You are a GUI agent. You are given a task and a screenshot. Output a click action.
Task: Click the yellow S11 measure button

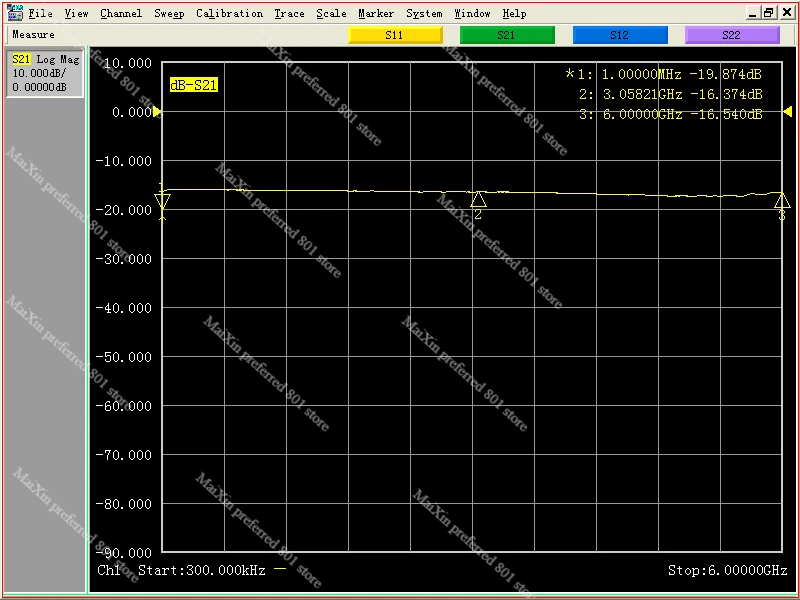[x=395, y=35]
